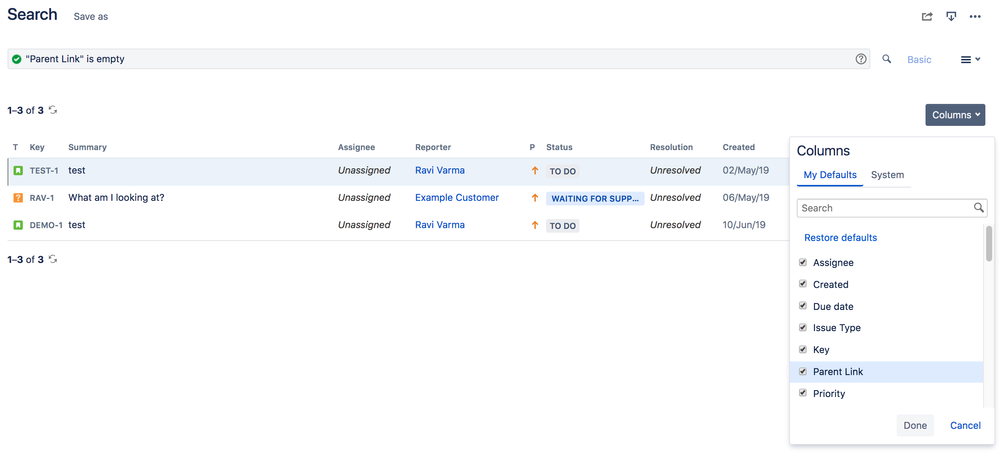Click Restore defaults link
The height and width of the screenshot is (457, 999).
(840, 238)
